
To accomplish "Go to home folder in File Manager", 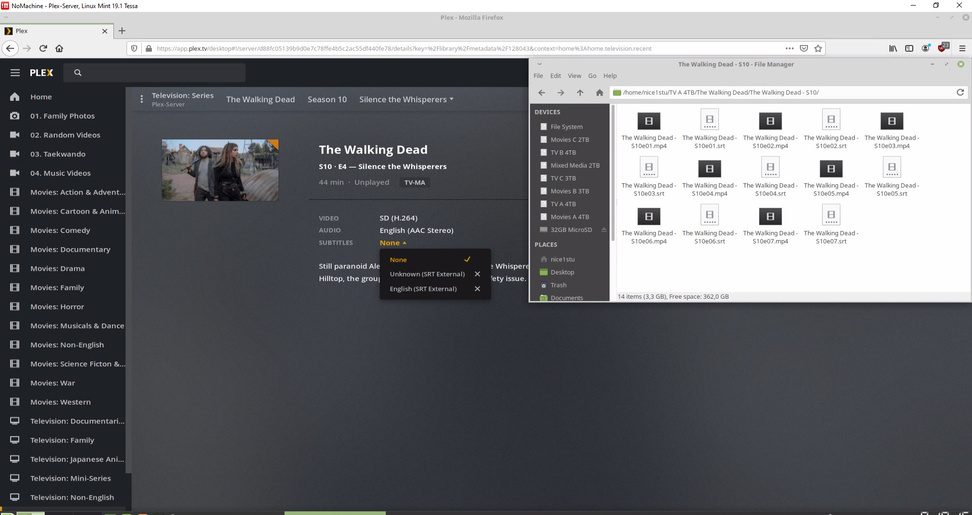I will [x=599, y=92].
